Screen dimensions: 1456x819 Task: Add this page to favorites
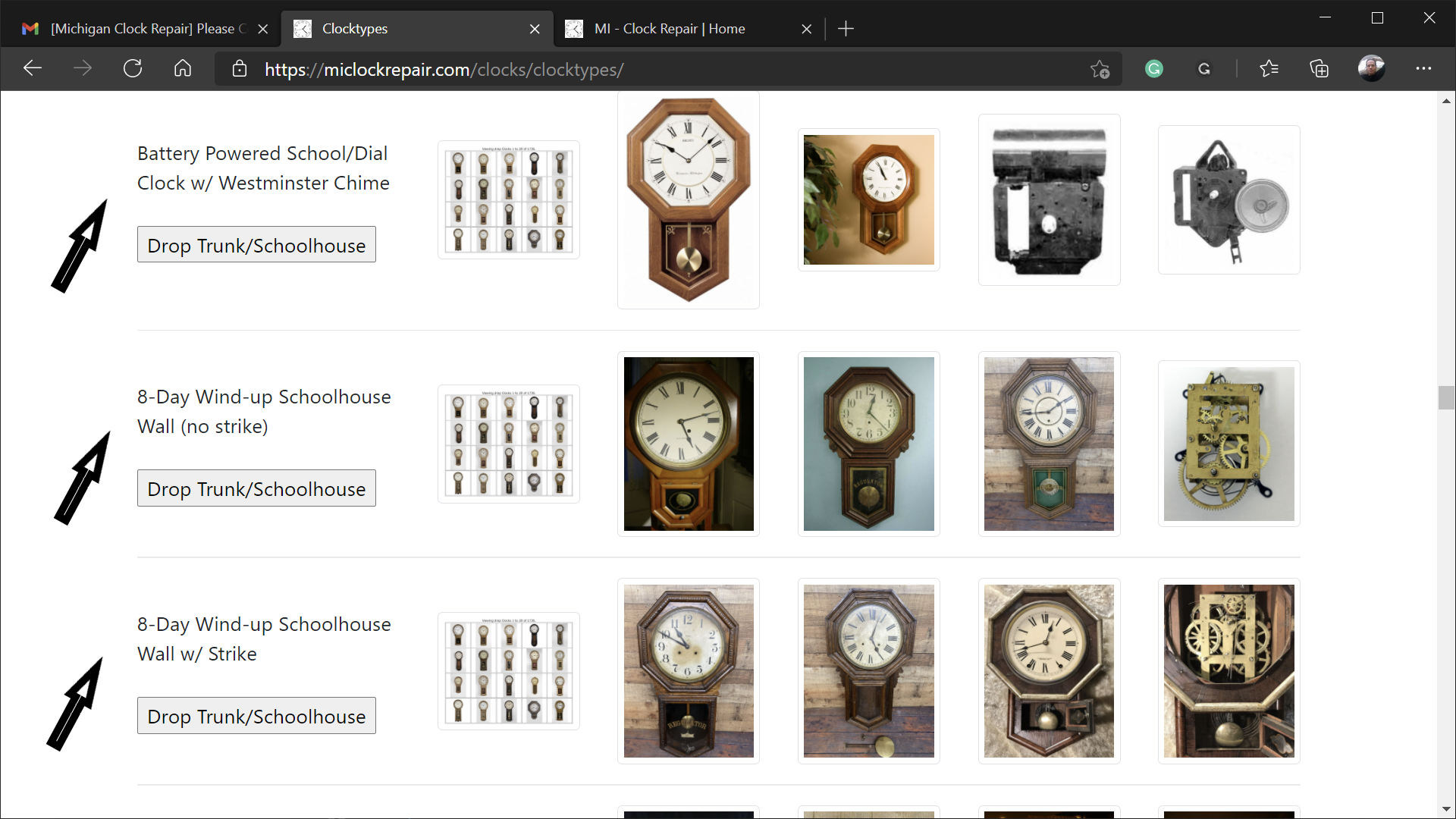click(1100, 69)
